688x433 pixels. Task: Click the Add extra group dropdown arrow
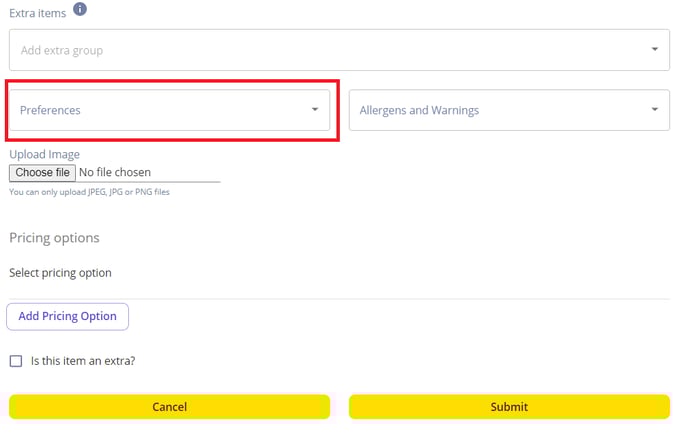point(654,49)
